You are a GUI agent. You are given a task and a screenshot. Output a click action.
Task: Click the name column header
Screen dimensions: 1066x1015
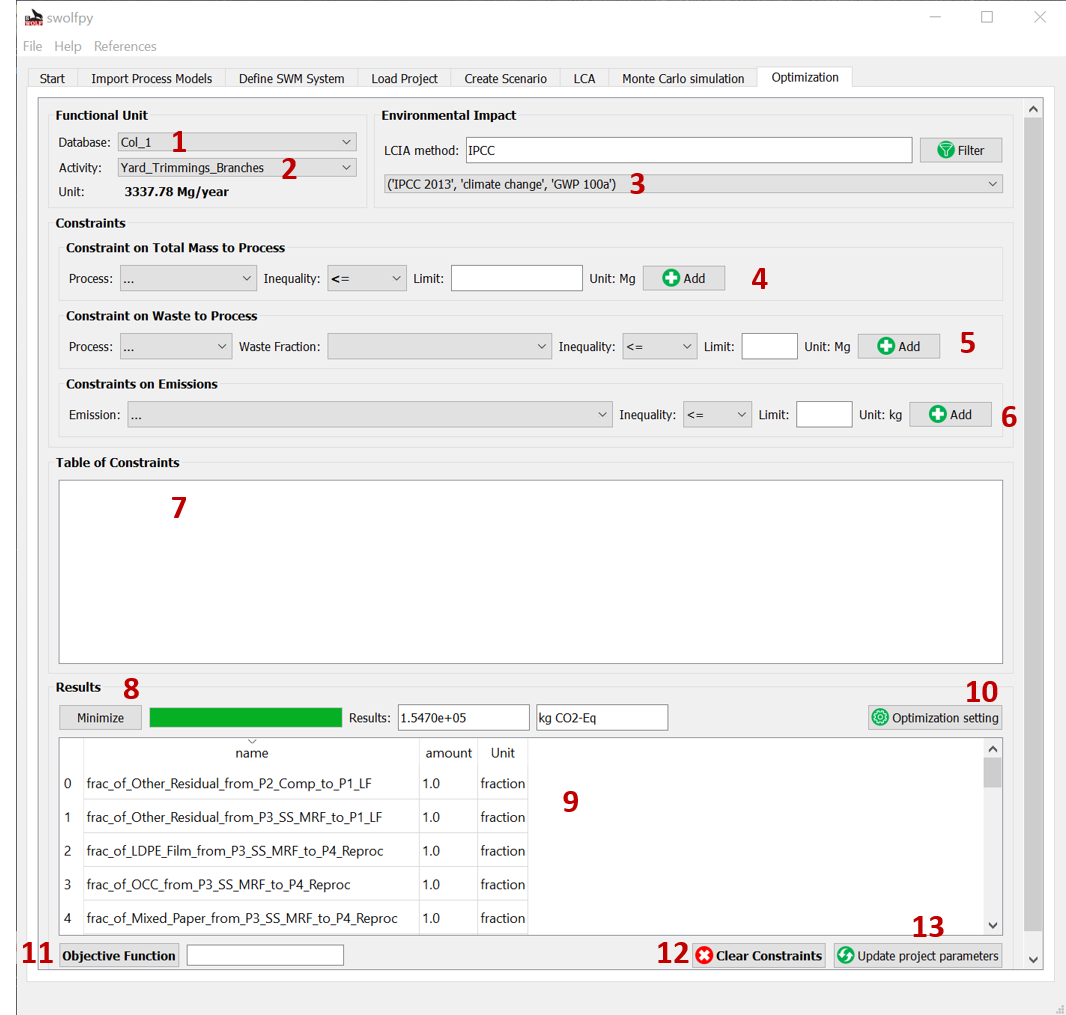[x=252, y=753]
